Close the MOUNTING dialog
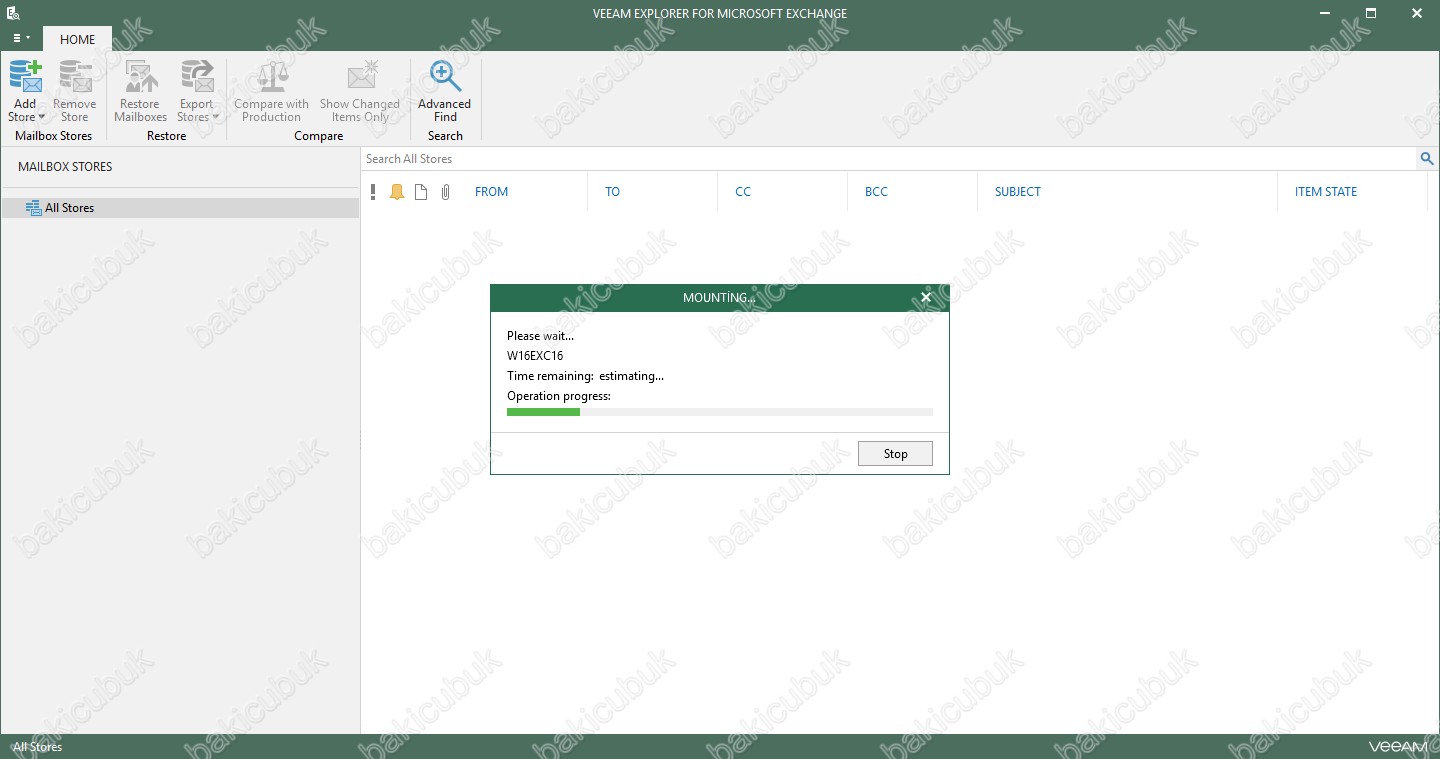 pyautogui.click(x=926, y=297)
